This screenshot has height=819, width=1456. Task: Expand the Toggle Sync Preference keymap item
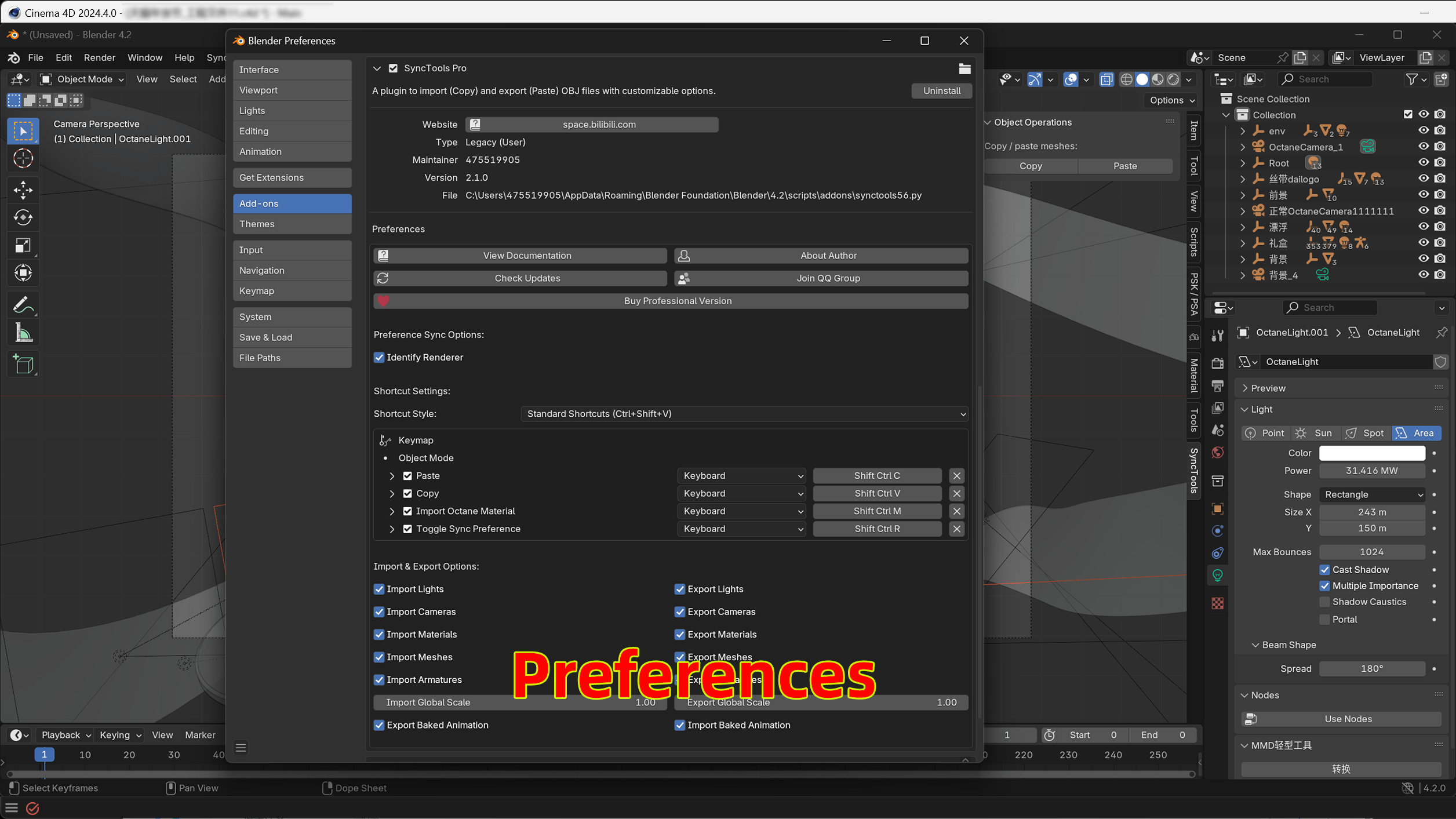click(x=392, y=529)
